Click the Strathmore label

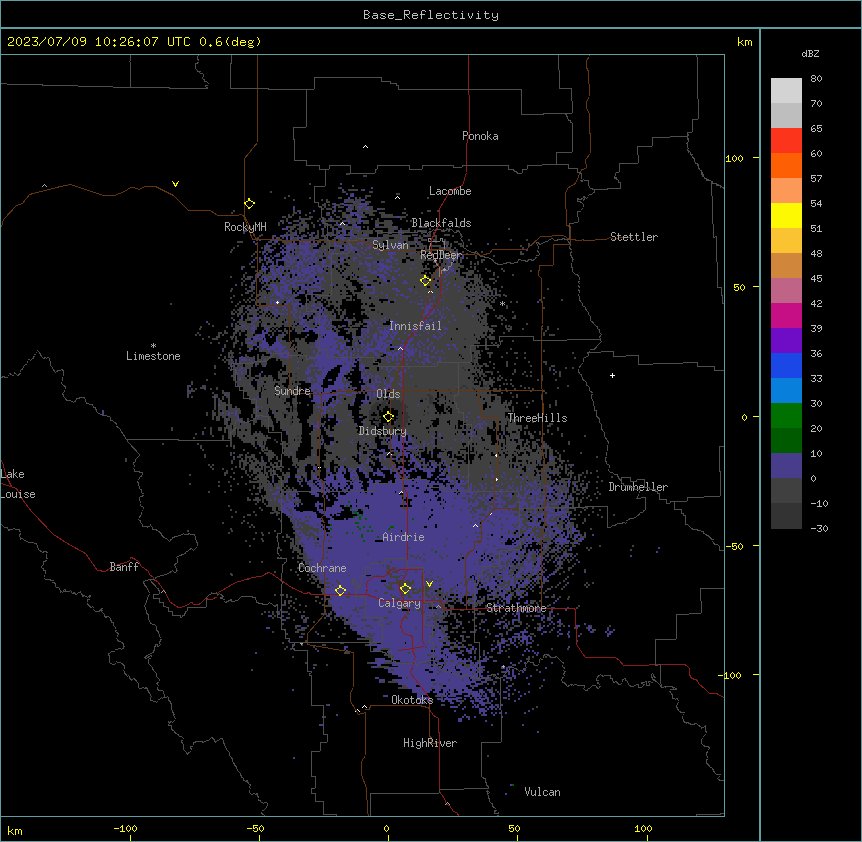point(516,608)
